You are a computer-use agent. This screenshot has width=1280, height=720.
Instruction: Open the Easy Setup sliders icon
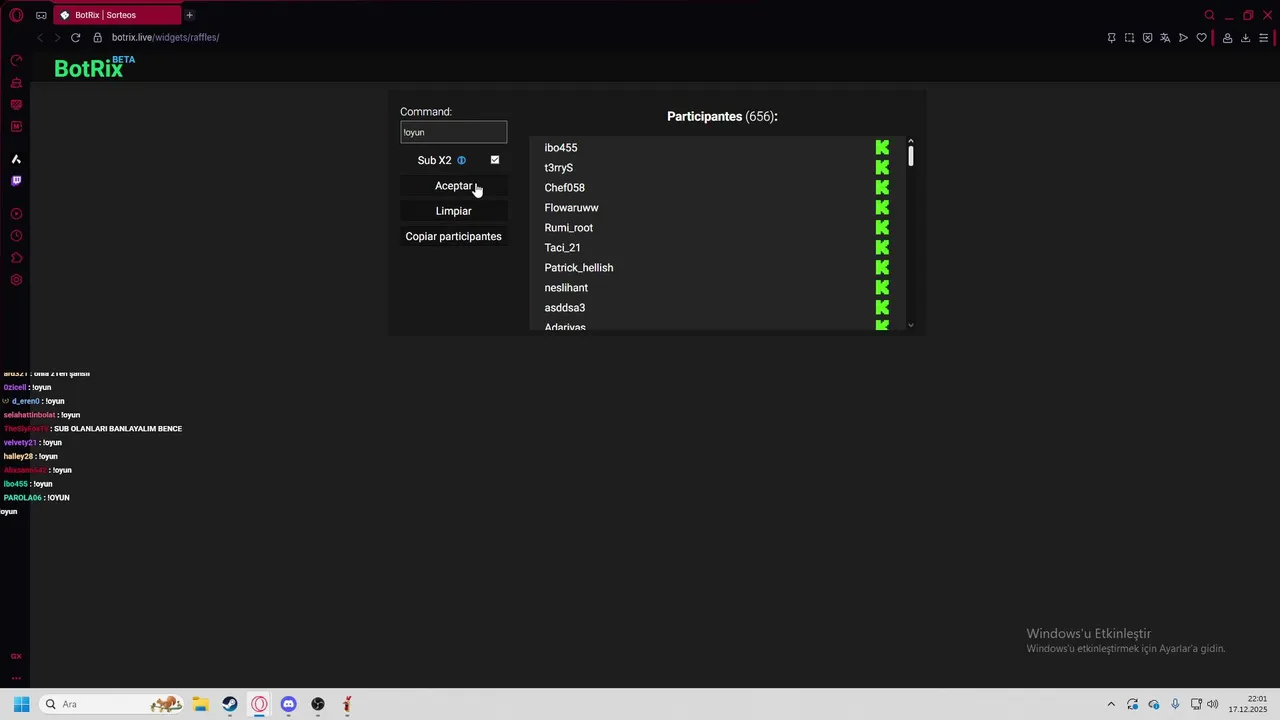tap(1264, 38)
